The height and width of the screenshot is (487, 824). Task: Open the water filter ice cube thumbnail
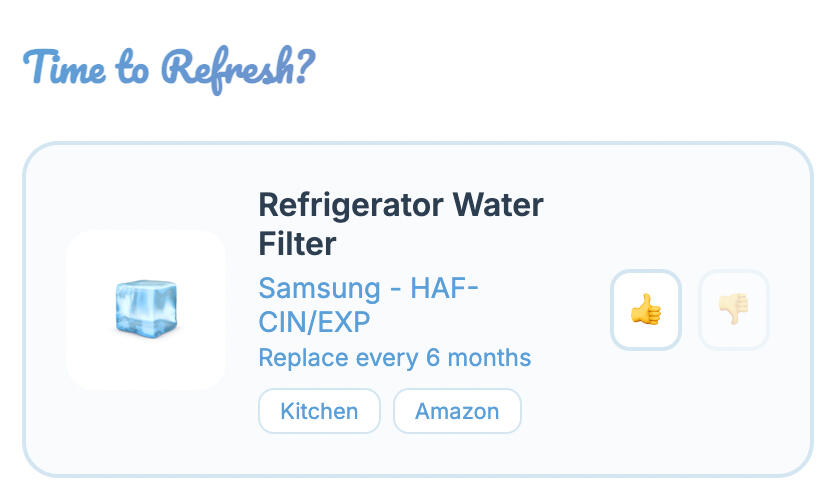pyautogui.click(x=146, y=309)
